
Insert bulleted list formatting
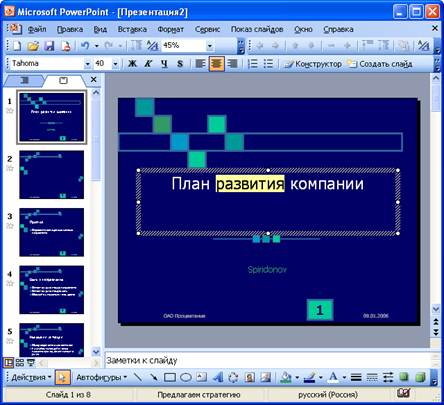pyautogui.click(x=268, y=63)
